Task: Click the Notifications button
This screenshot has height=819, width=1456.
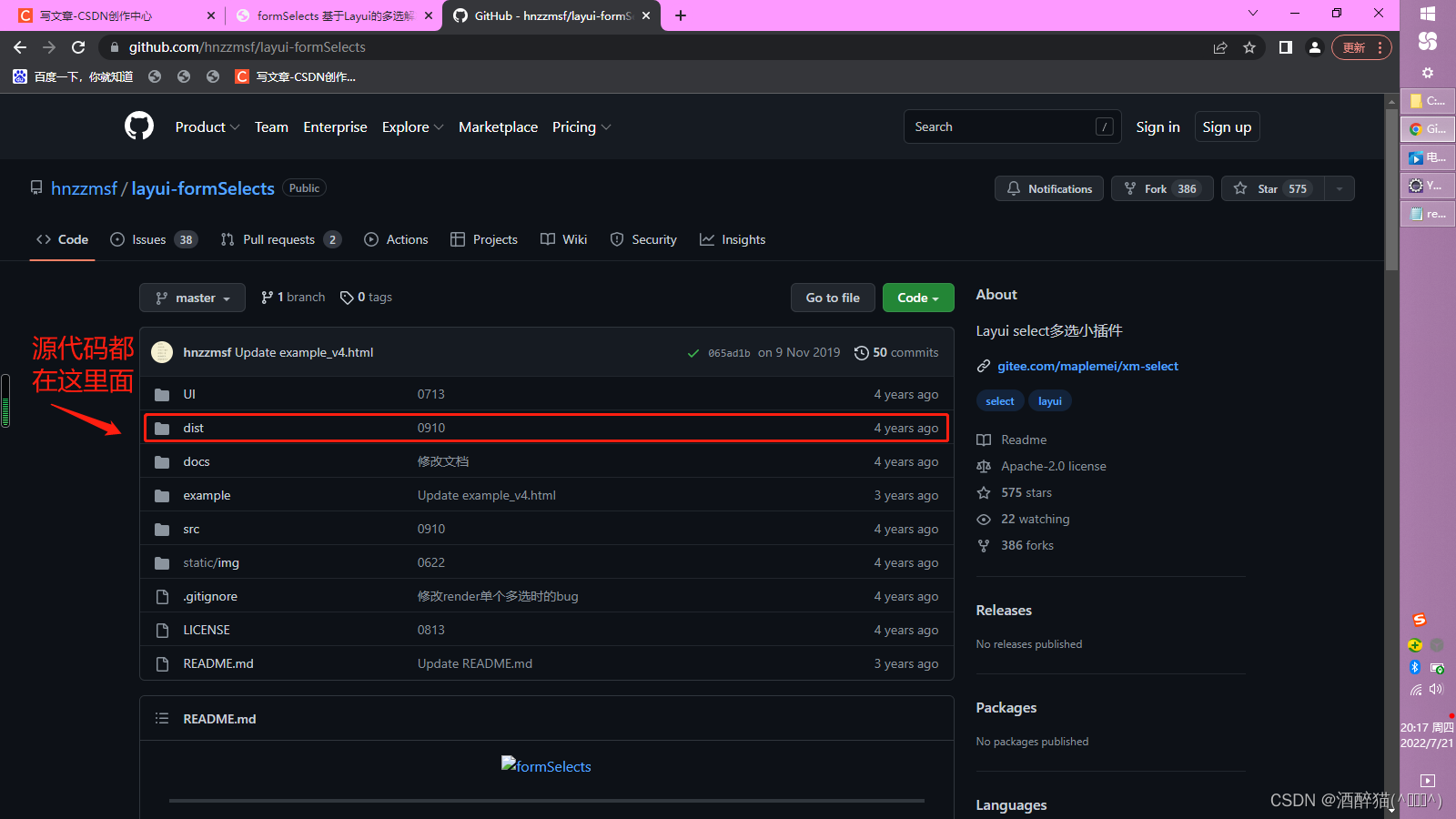Action: [1049, 188]
